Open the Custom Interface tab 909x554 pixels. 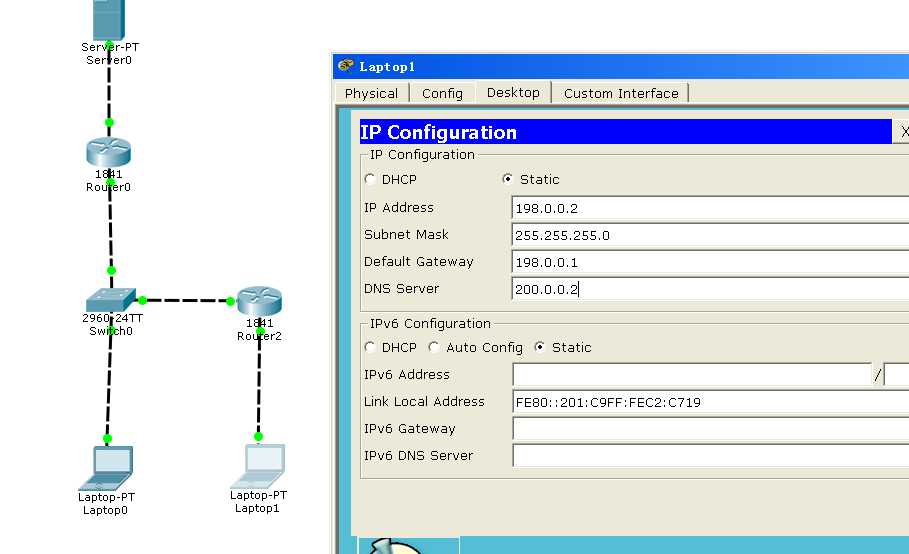point(621,93)
